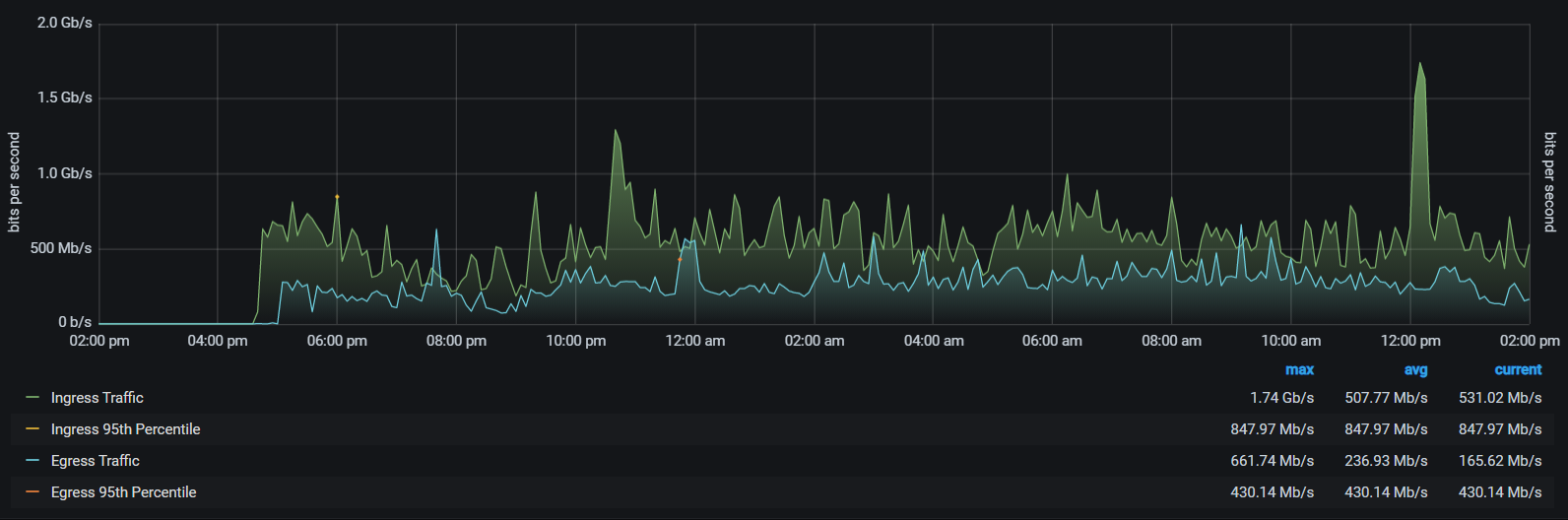1568x520 pixels.
Task: Click the yellow ingress 95th percentile point marker
Action: [x=337, y=197]
